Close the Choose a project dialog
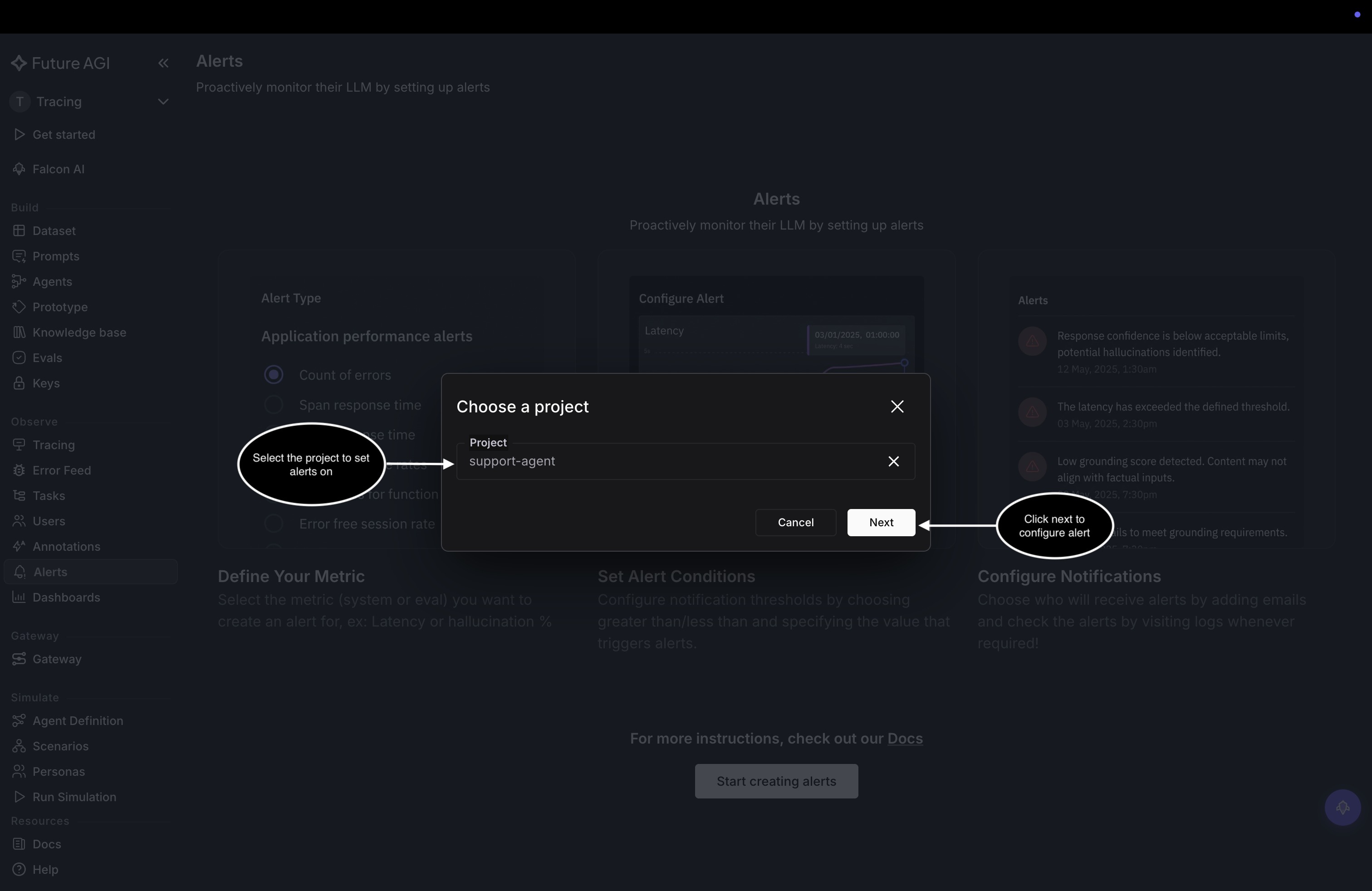Screen dimensions: 1372x891 coord(897,406)
